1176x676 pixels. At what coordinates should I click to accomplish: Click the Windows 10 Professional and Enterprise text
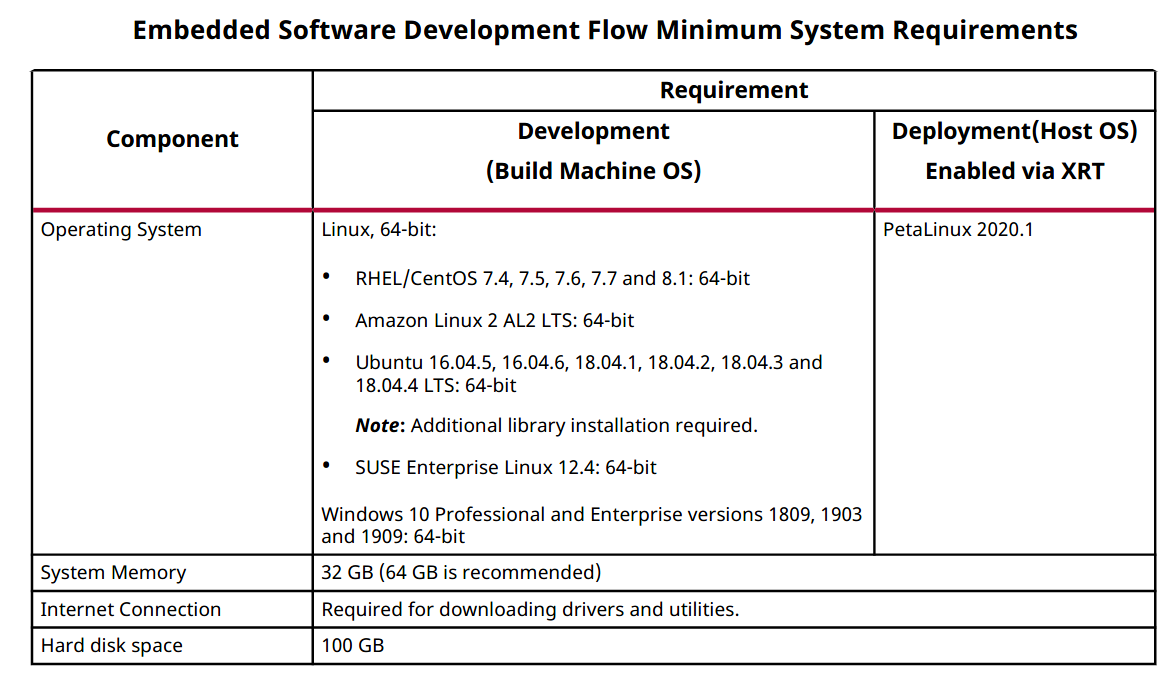coord(591,525)
